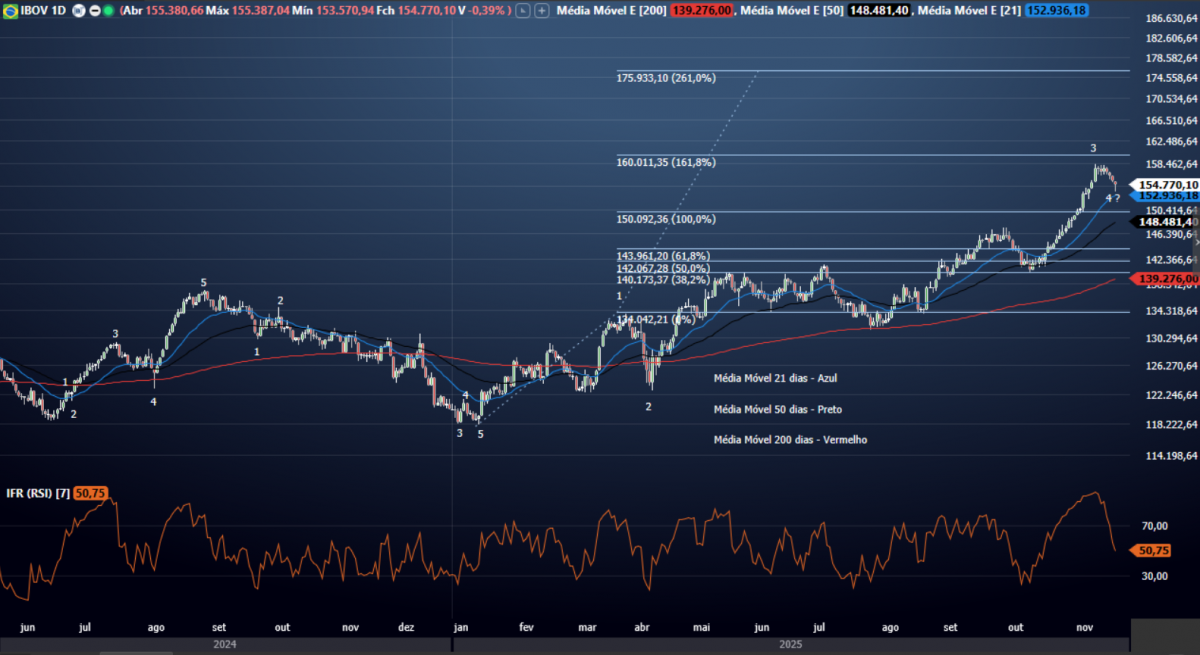Click the round gray icon after IBOV 1D
The image size is (1200, 655).
[79, 11]
